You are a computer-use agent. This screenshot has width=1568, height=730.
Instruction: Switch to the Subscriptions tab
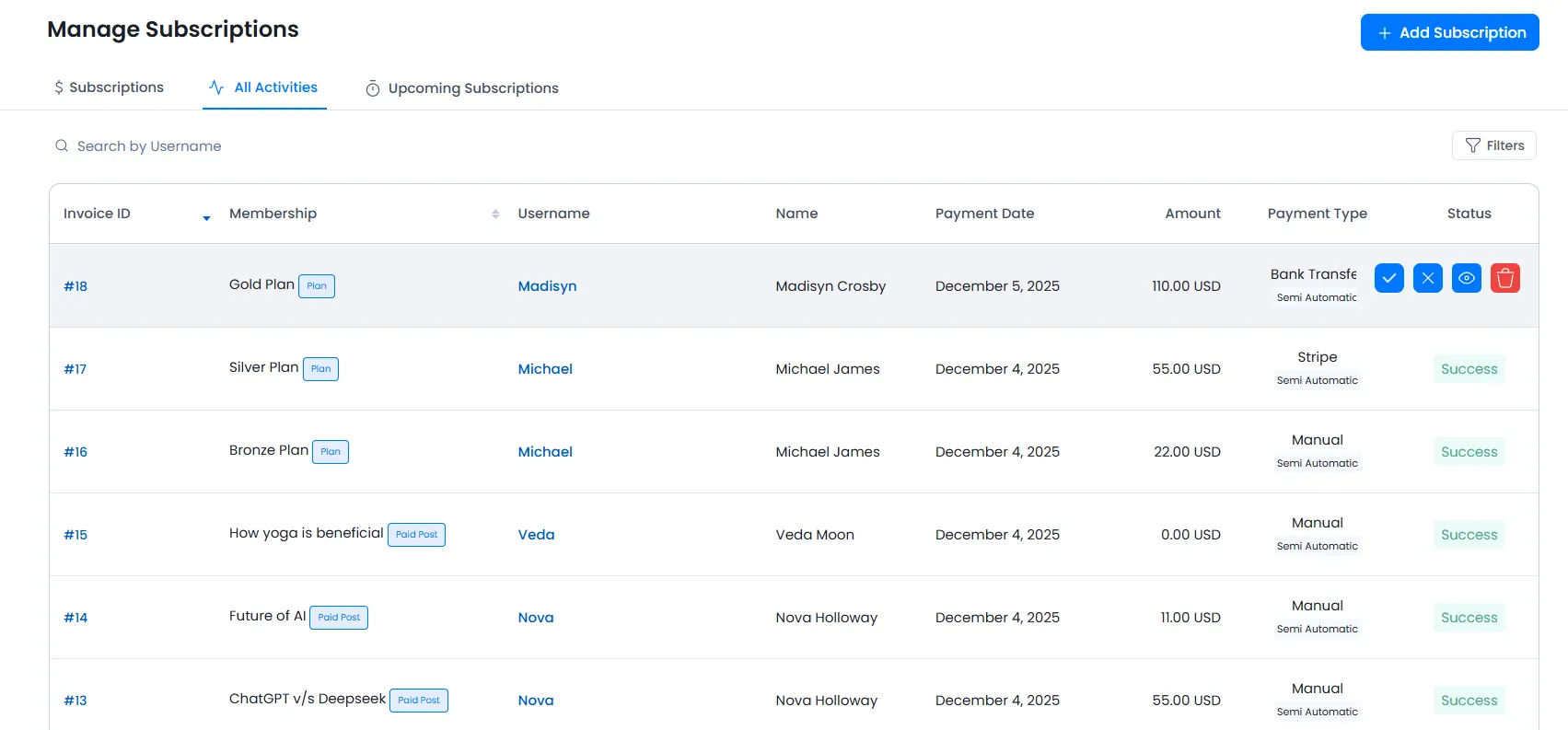109,87
